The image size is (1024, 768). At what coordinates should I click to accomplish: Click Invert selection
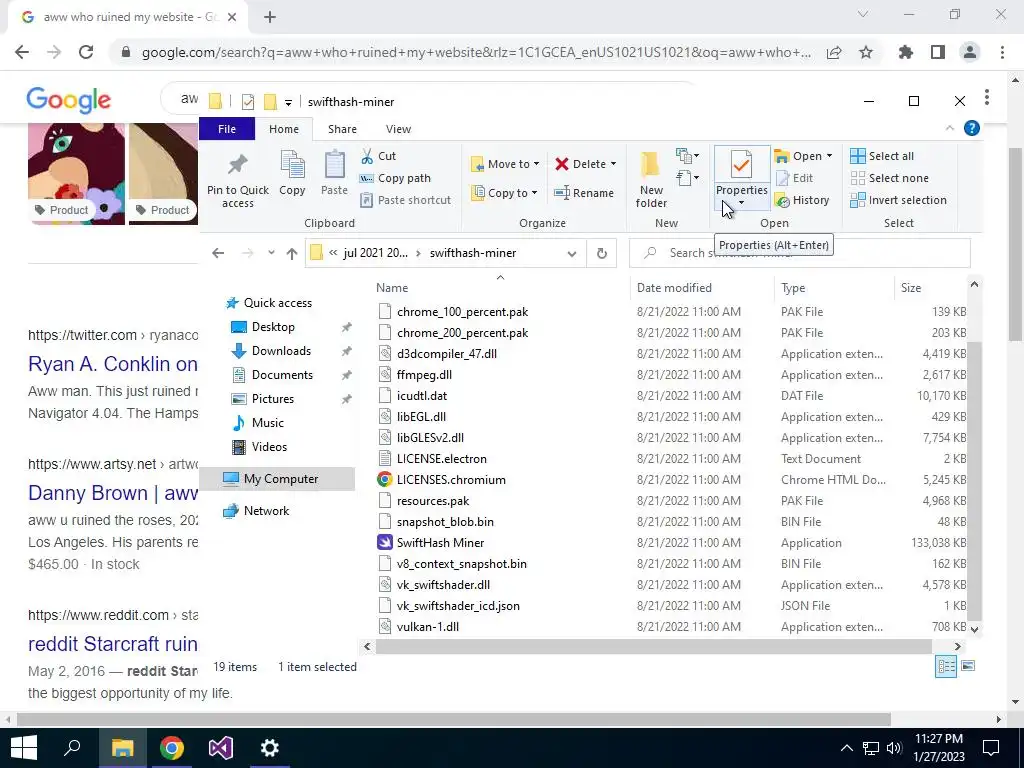coord(899,200)
